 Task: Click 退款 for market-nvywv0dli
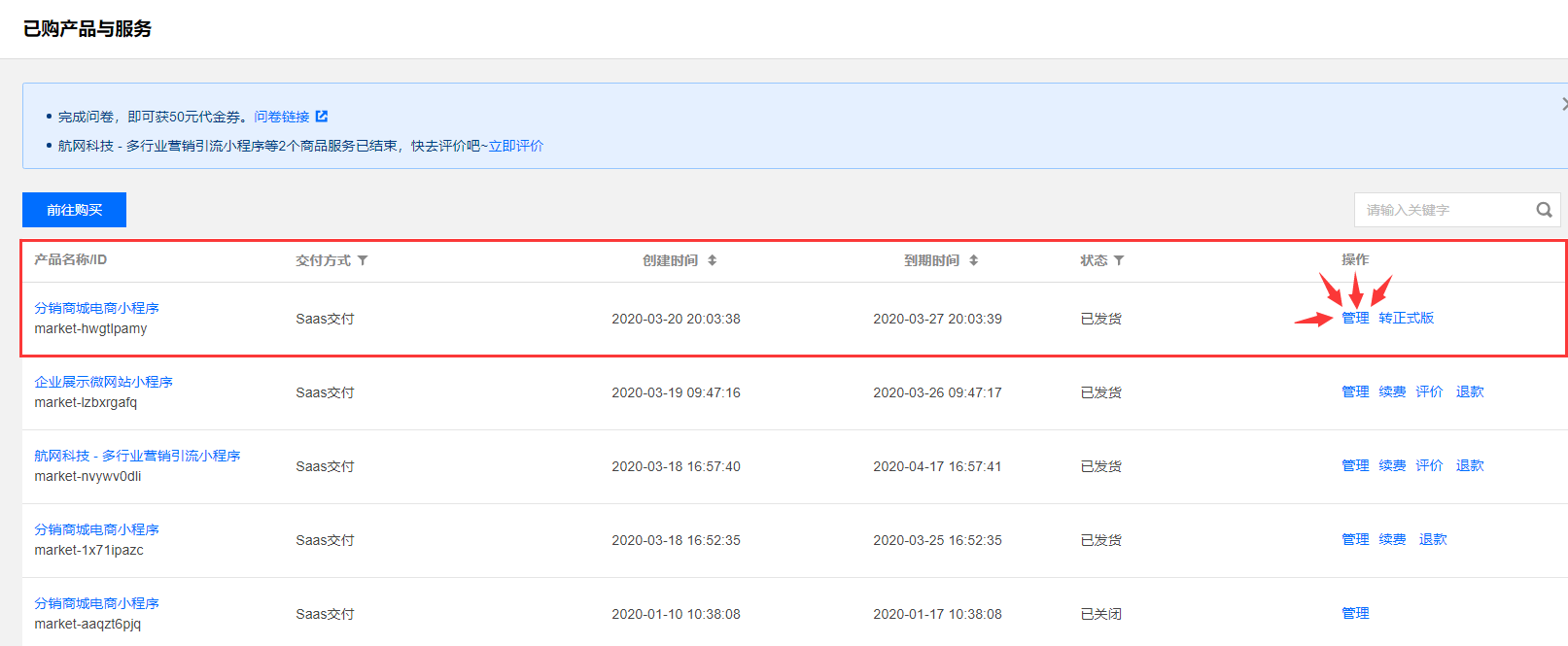1470,465
